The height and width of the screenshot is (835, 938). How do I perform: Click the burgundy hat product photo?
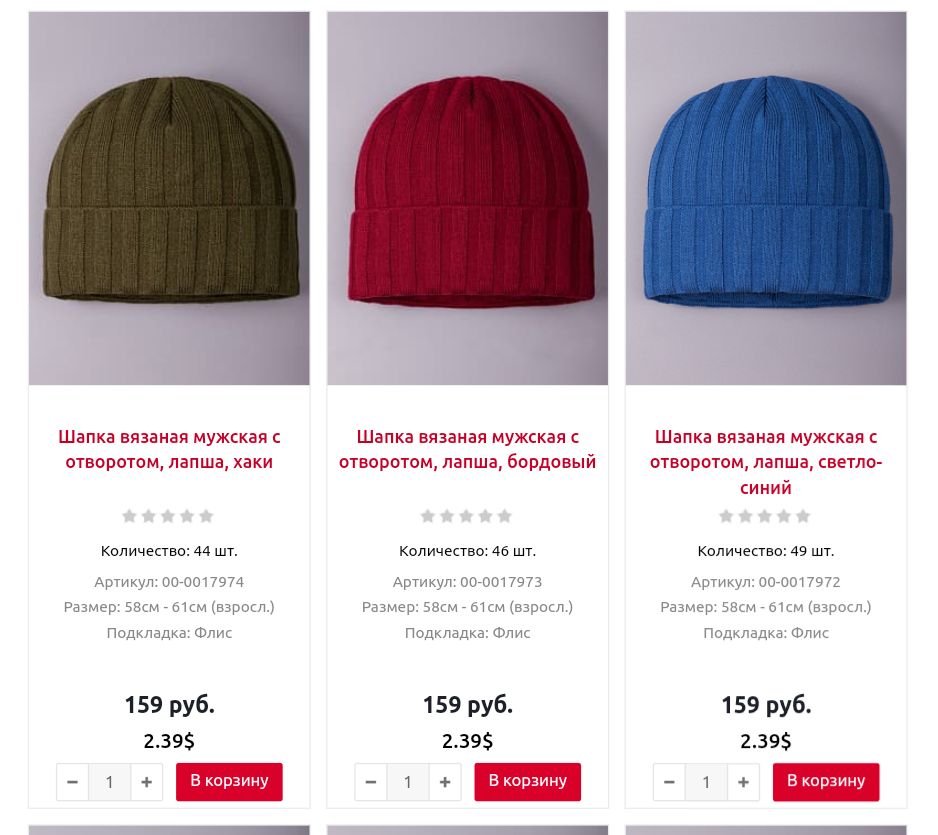[x=468, y=198]
